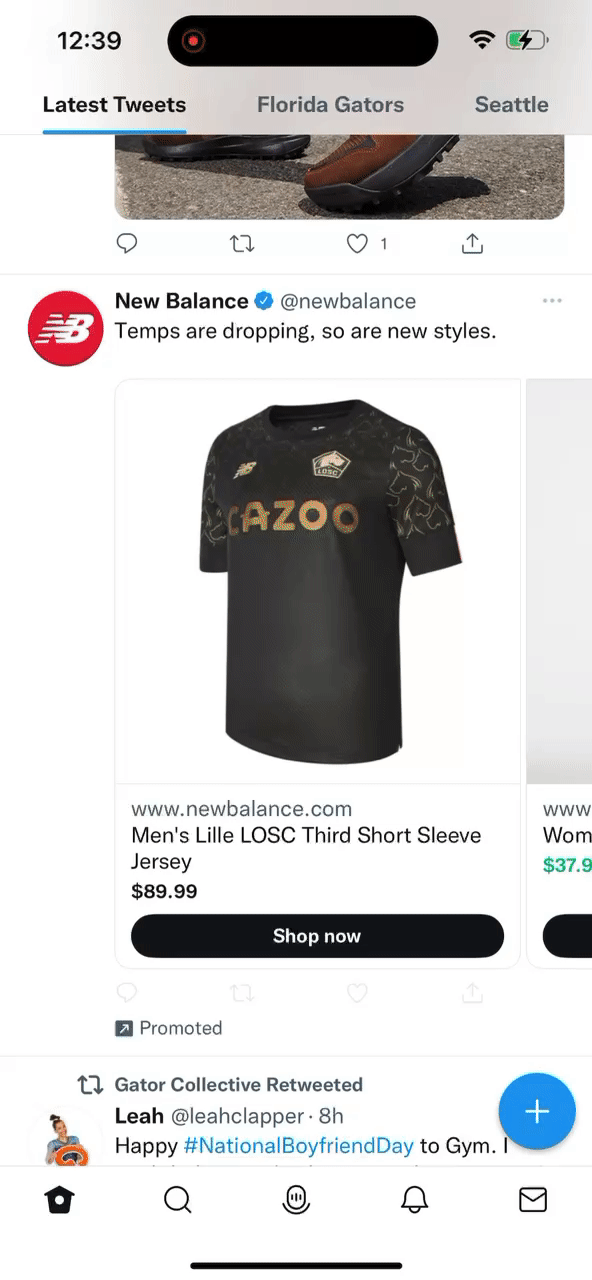The width and height of the screenshot is (592, 1280).
Task: Reply to the New Balance promoted tweet
Action: click(127, 993)
